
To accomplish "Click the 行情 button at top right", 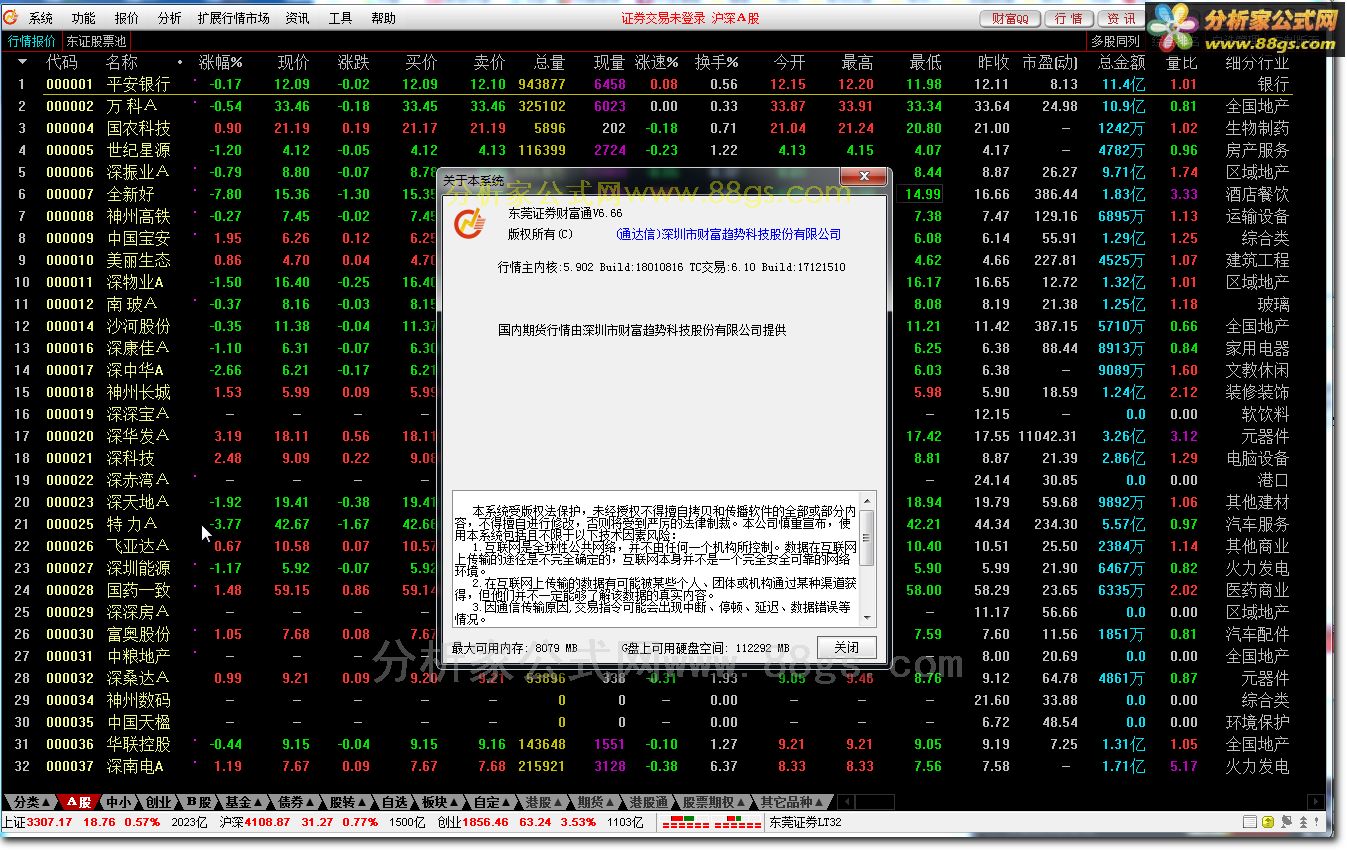I will [x=1069, y=18].
